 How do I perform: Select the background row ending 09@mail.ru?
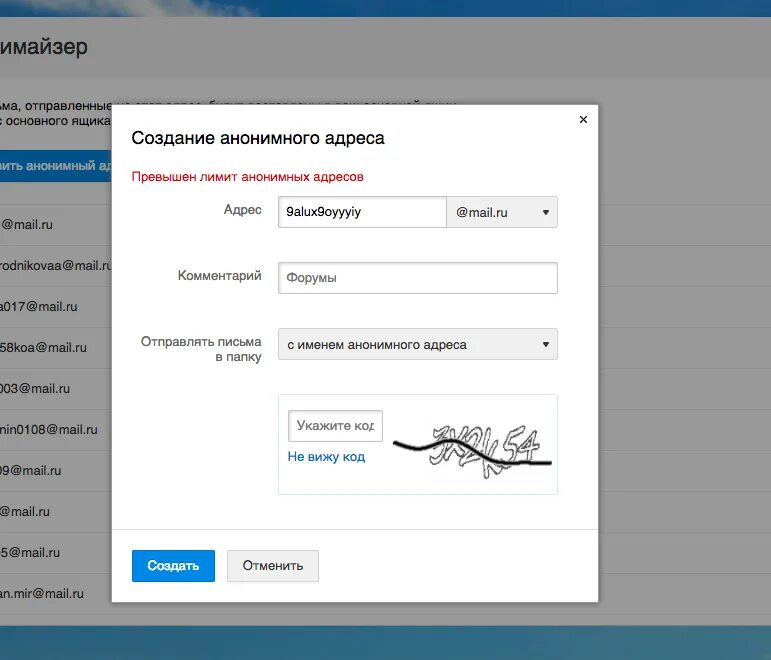tap(56, 471)
